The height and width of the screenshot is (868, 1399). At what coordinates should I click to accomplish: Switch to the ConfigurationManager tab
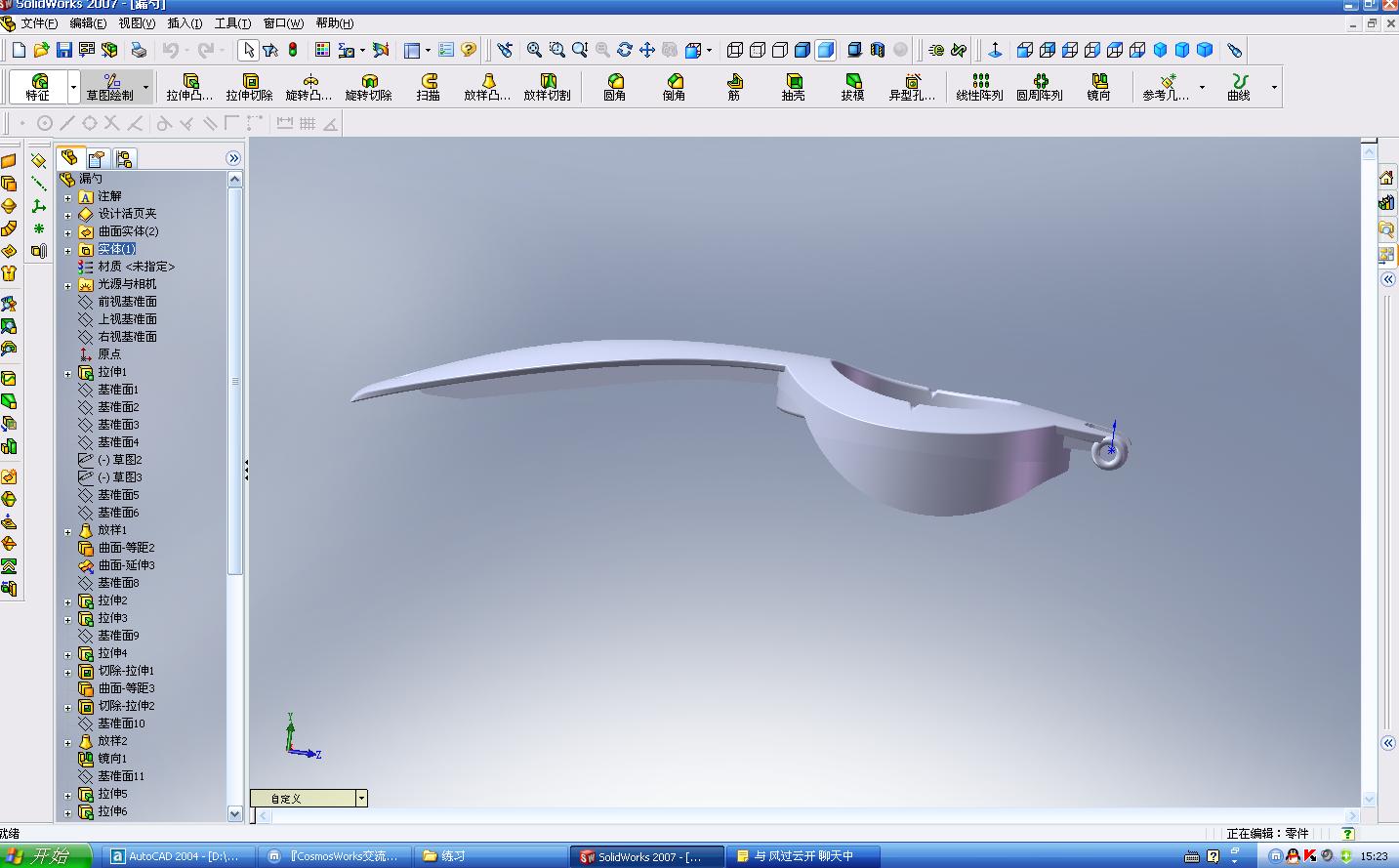coord(124,159)
